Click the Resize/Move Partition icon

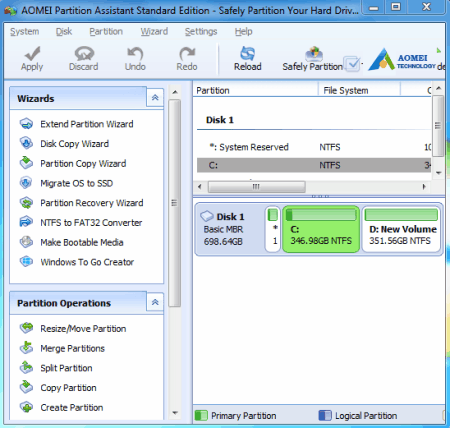tap(26, 328)
